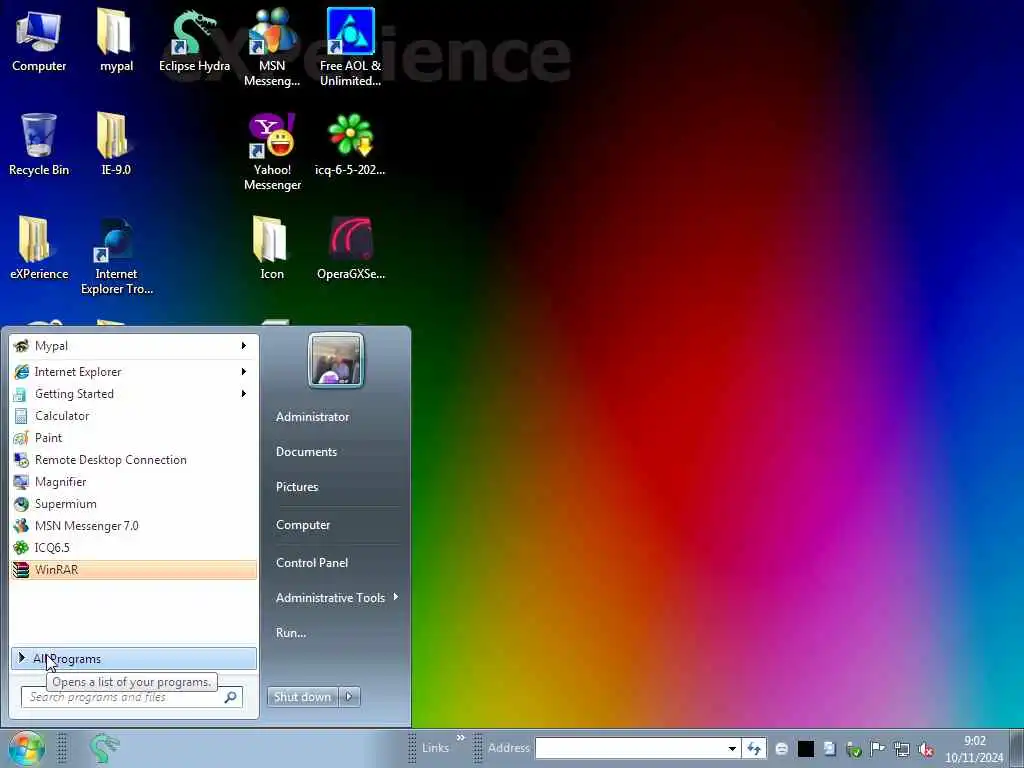This screenshot has width=1024, height=768.
Task: Click the Safely Remove Hardware tray icon
Action: coord(854,749)
